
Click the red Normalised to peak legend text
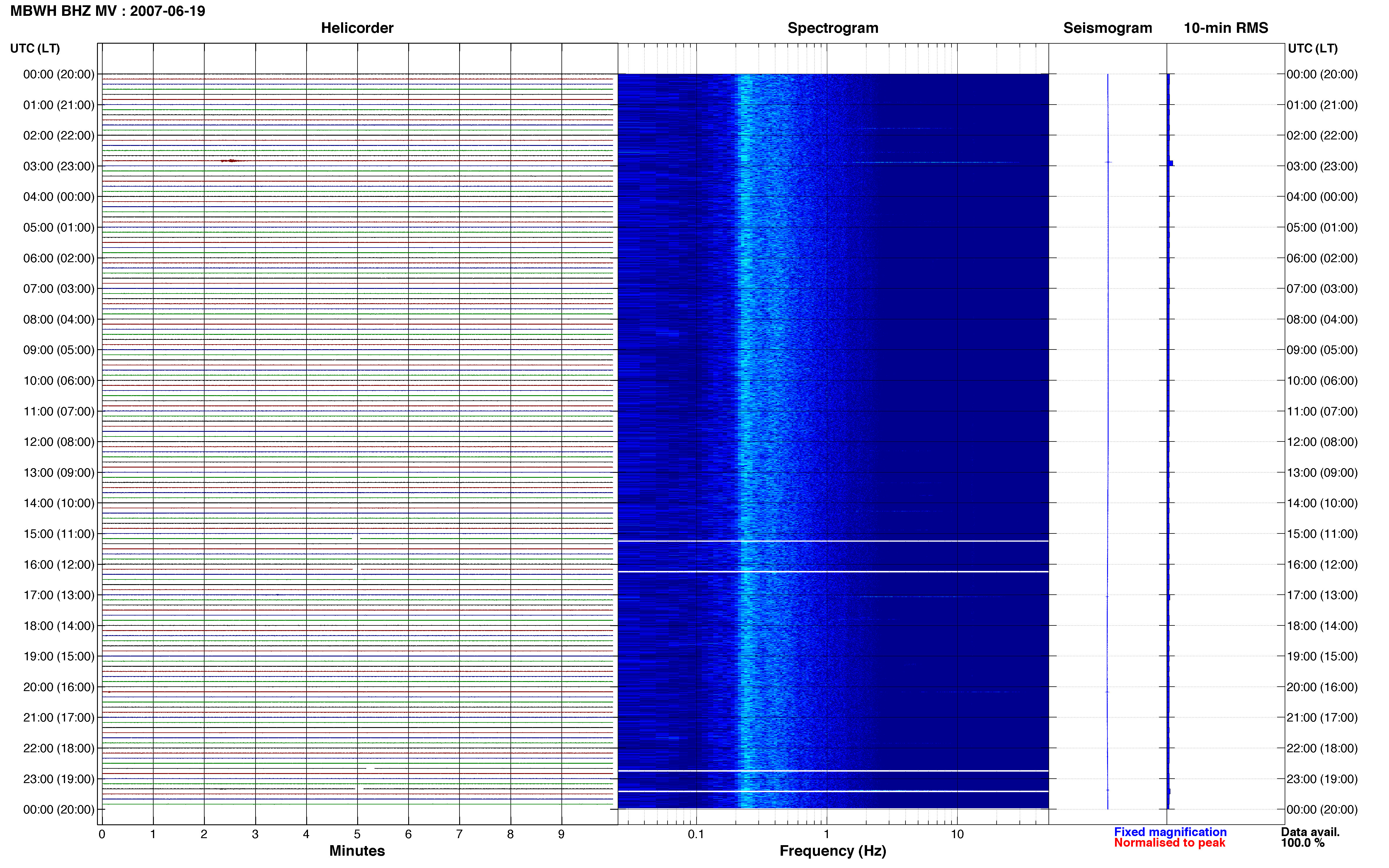(1169, 843)
